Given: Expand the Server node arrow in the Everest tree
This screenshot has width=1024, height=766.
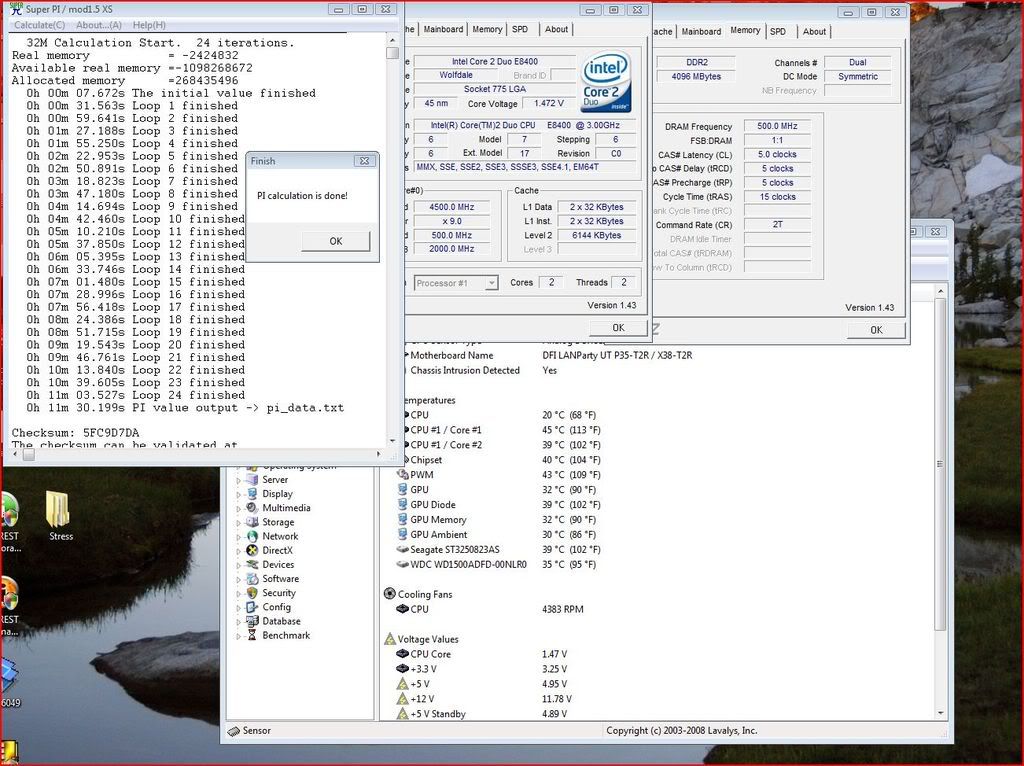Looking at the screenshot, I should pyautogui.click(x=238, y=481).
